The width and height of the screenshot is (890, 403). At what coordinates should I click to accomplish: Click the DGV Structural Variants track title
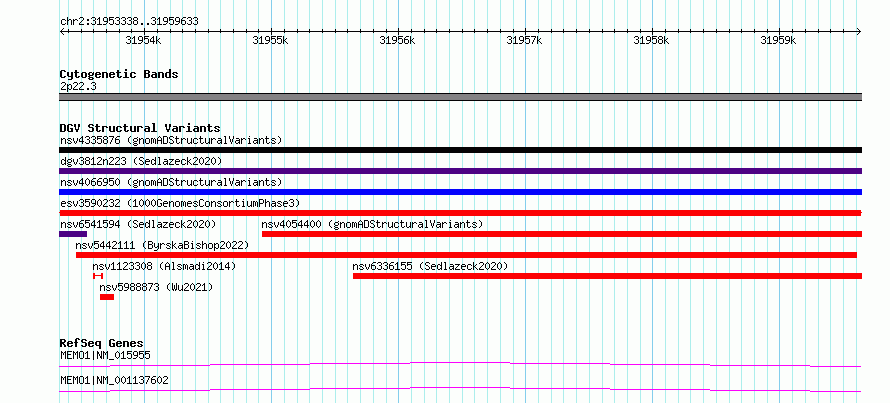[140, 128]
